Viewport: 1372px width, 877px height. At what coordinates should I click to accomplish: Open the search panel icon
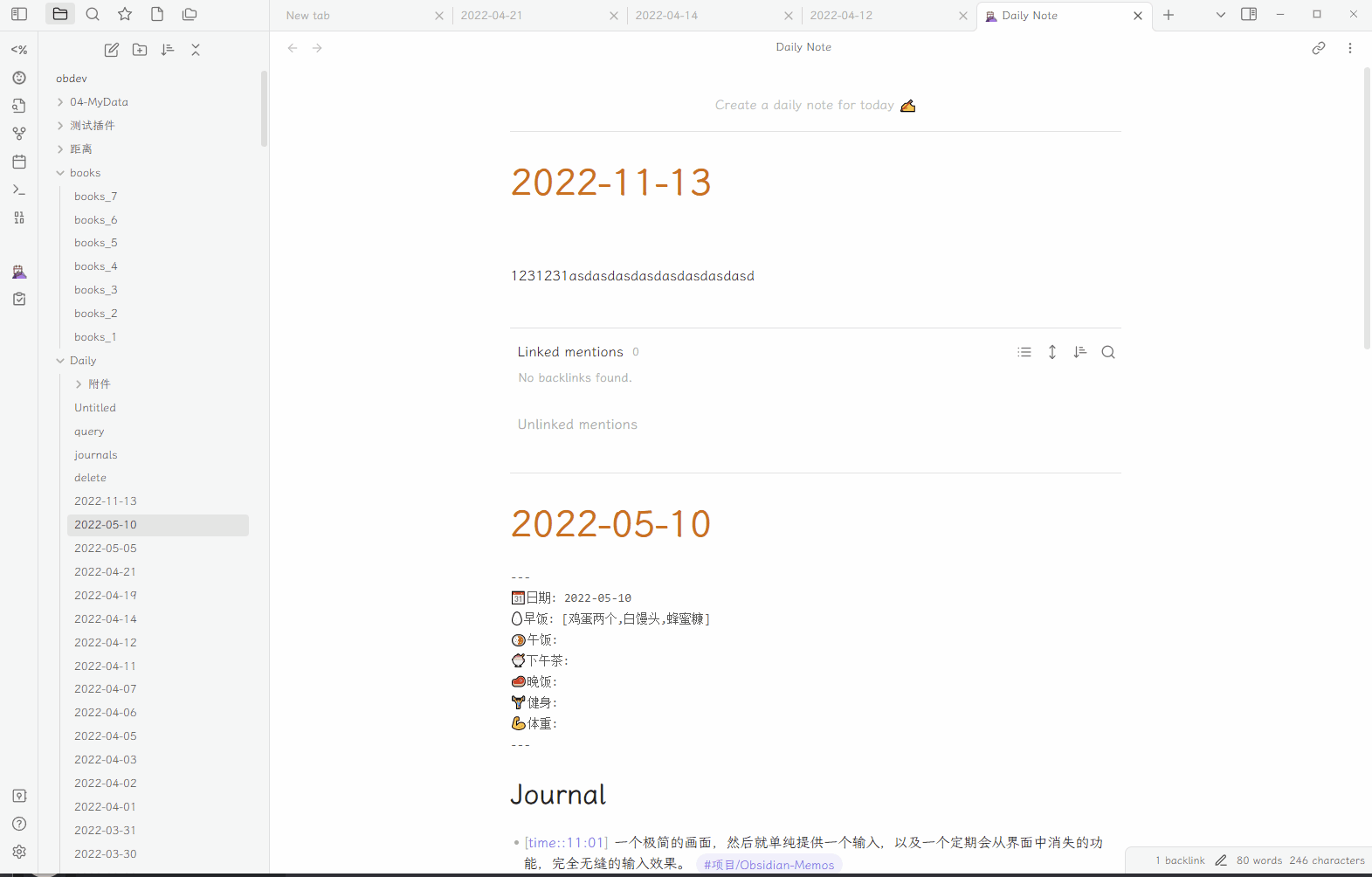pyautogui.click(x=93, y=14)
